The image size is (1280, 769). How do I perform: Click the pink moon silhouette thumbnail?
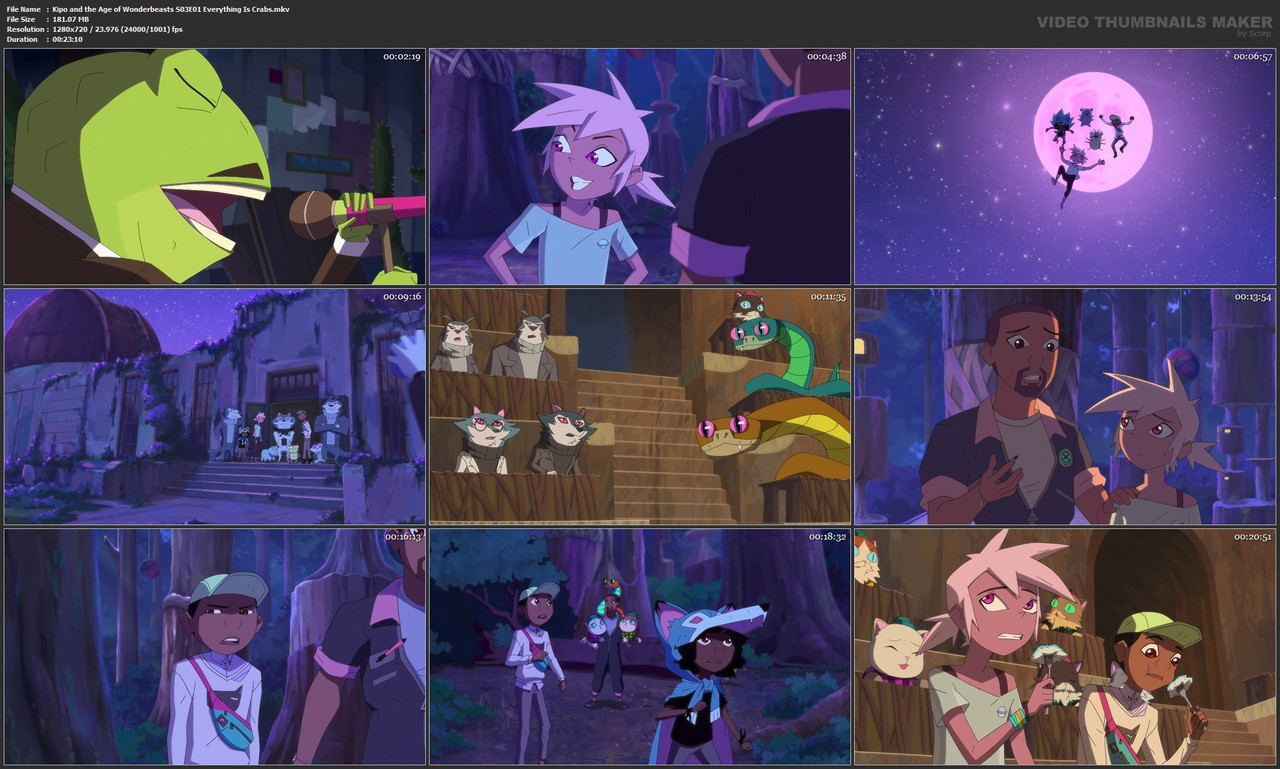click(x=1064, y=166)
